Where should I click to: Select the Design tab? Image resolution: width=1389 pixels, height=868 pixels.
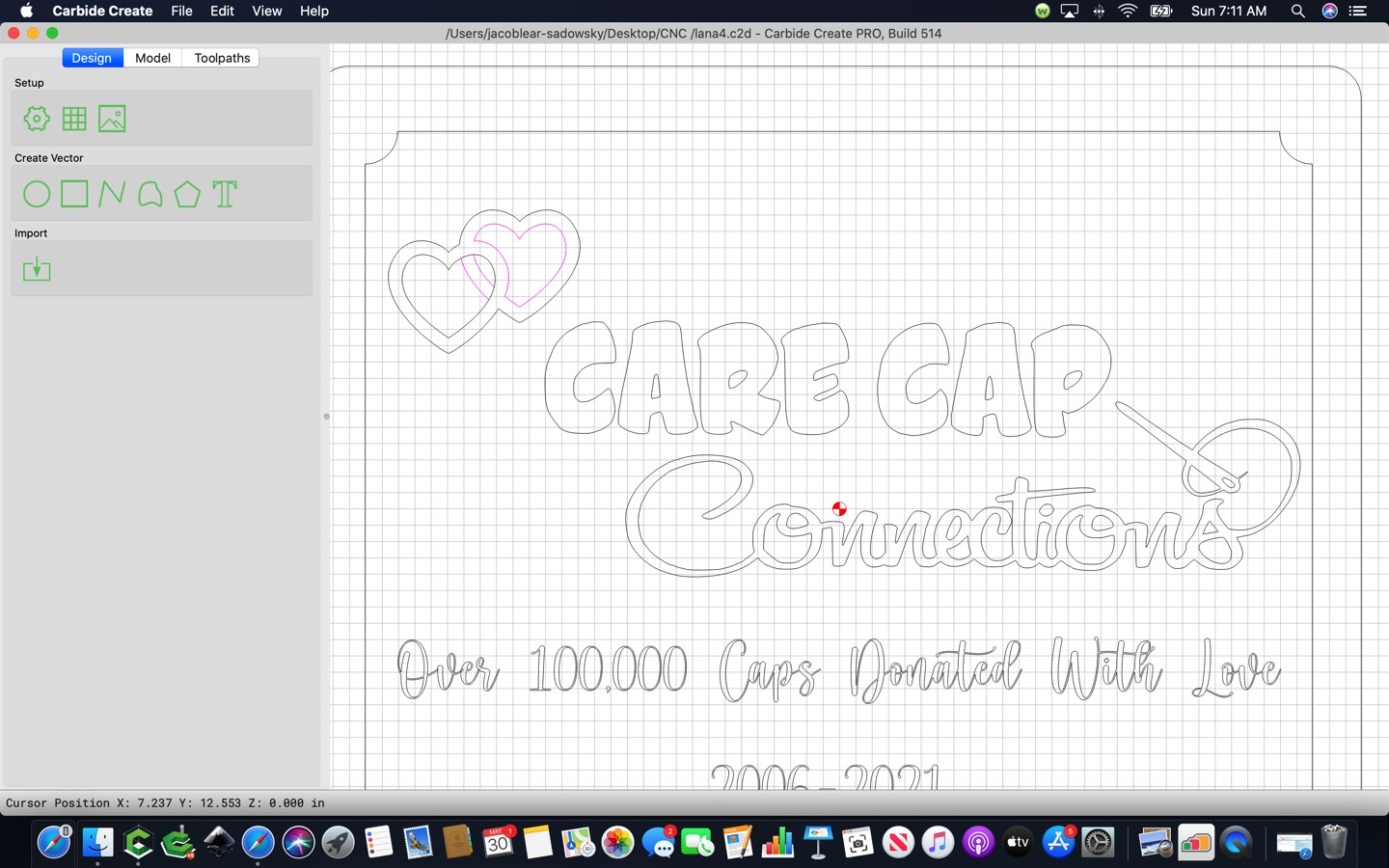pyautogui.click(x=92, y=58)
